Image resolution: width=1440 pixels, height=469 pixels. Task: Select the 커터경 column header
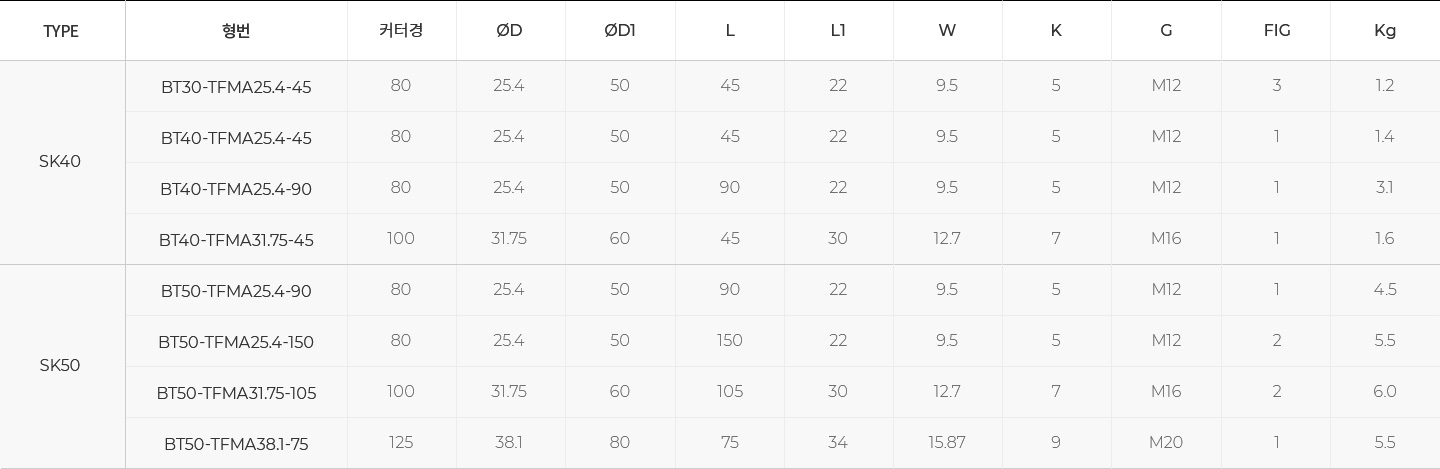coord(401,30)
